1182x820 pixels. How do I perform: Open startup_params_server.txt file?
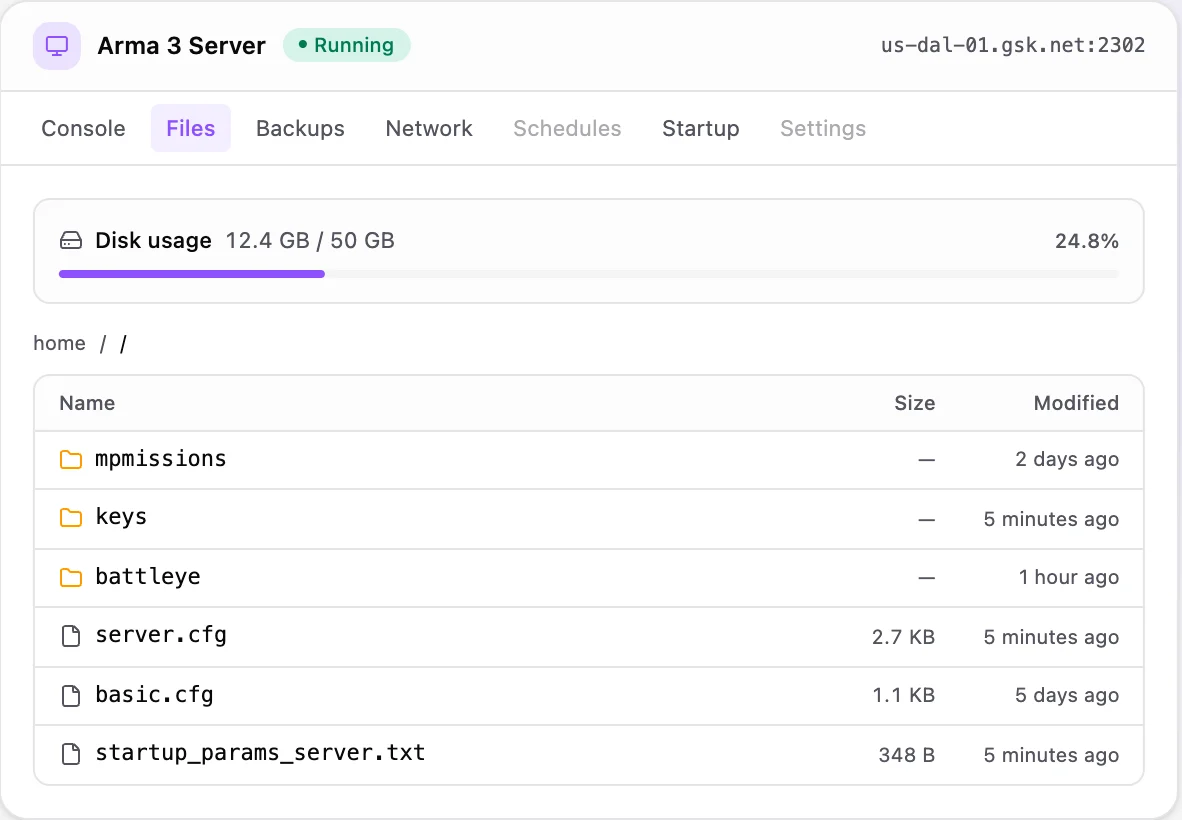589,754
